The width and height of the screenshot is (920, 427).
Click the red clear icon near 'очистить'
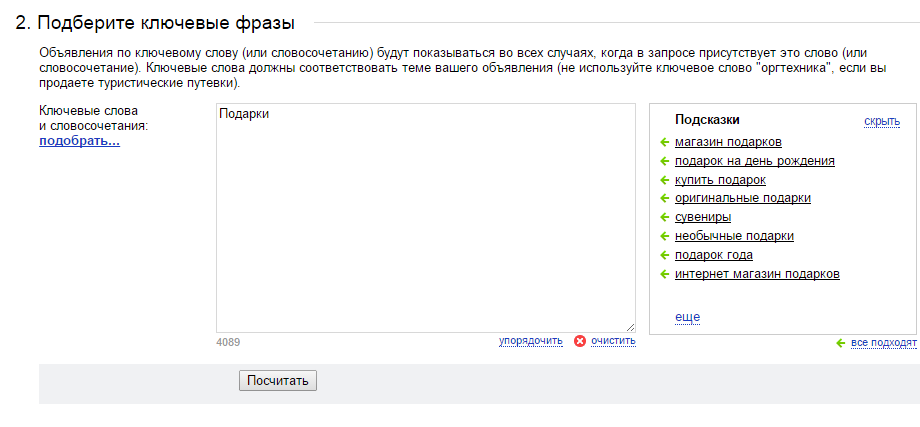tap(580, 341)
